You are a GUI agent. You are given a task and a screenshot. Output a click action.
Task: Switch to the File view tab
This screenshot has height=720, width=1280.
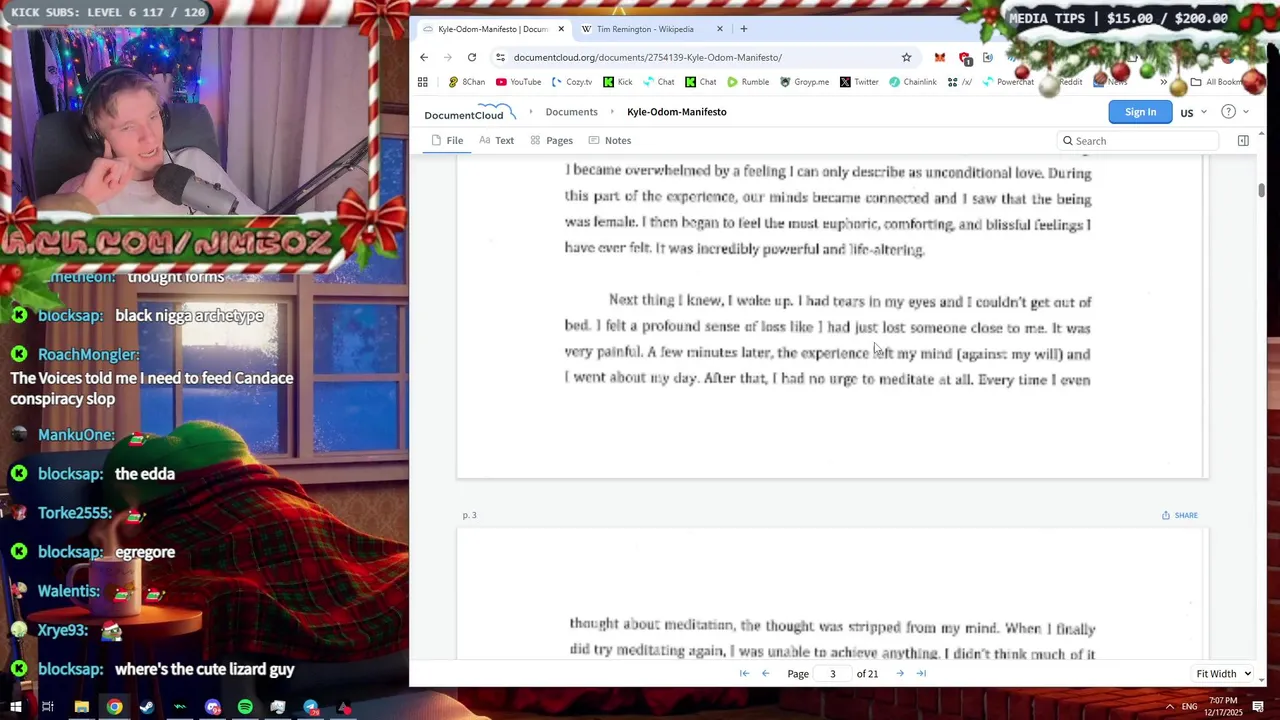pos(447,141)
